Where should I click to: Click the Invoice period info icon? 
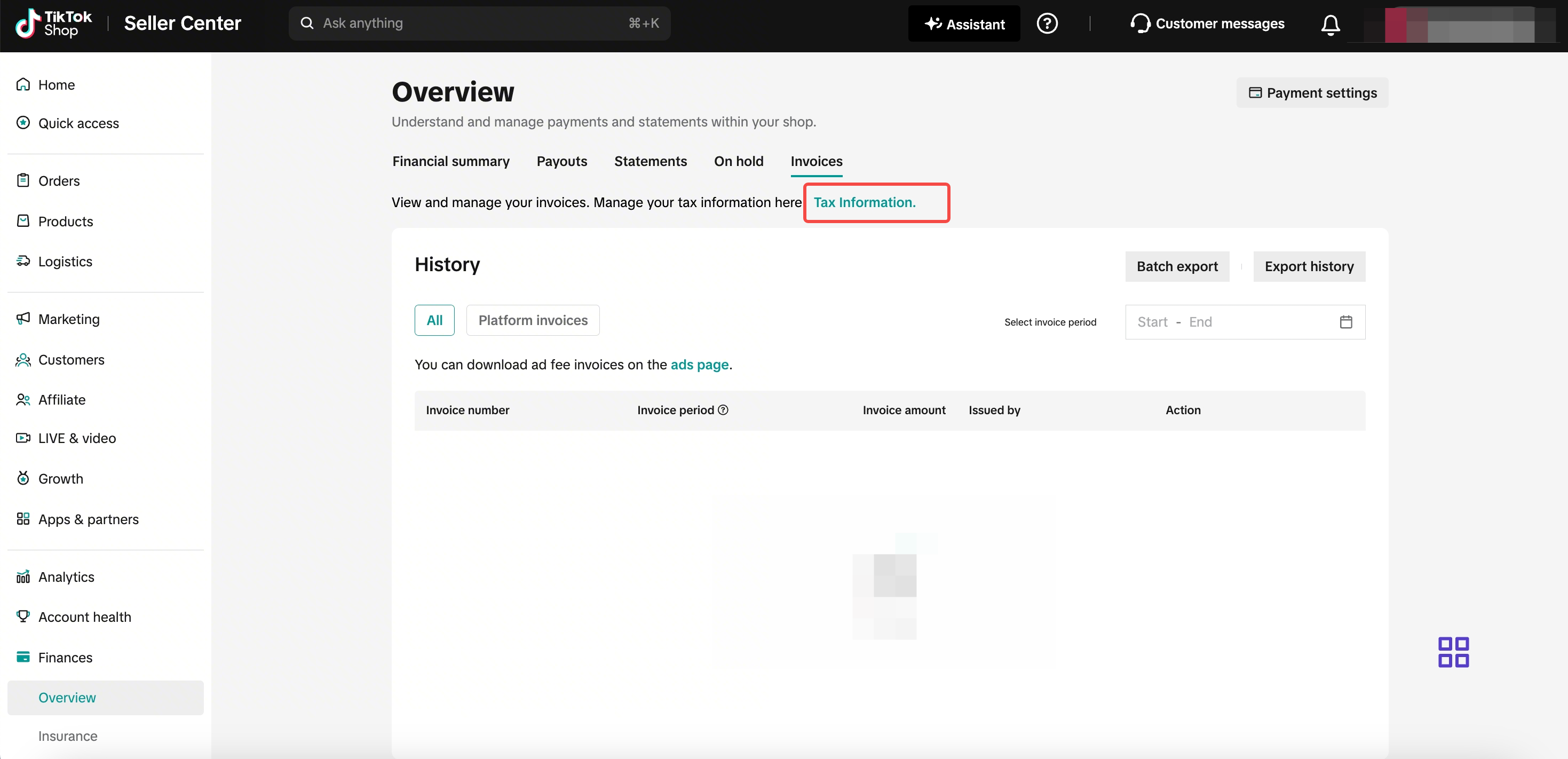(723, 410)
